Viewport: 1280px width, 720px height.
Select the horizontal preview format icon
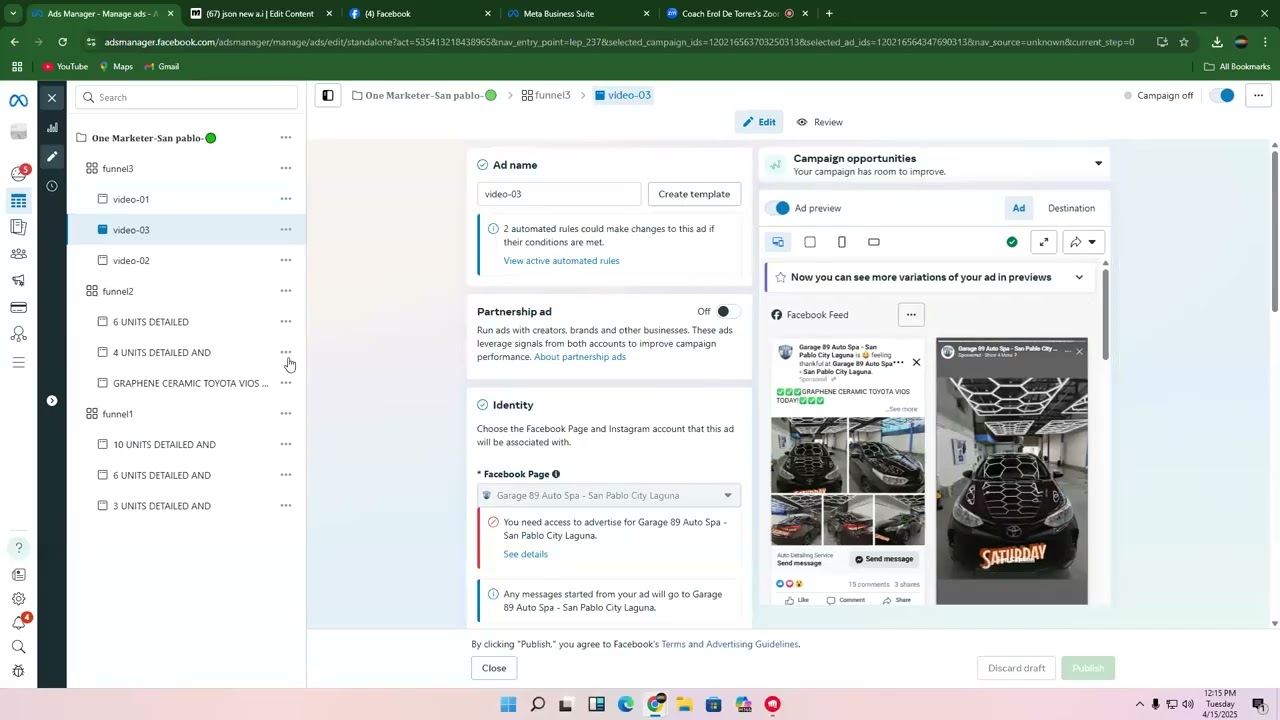click(x=874, y=242)
